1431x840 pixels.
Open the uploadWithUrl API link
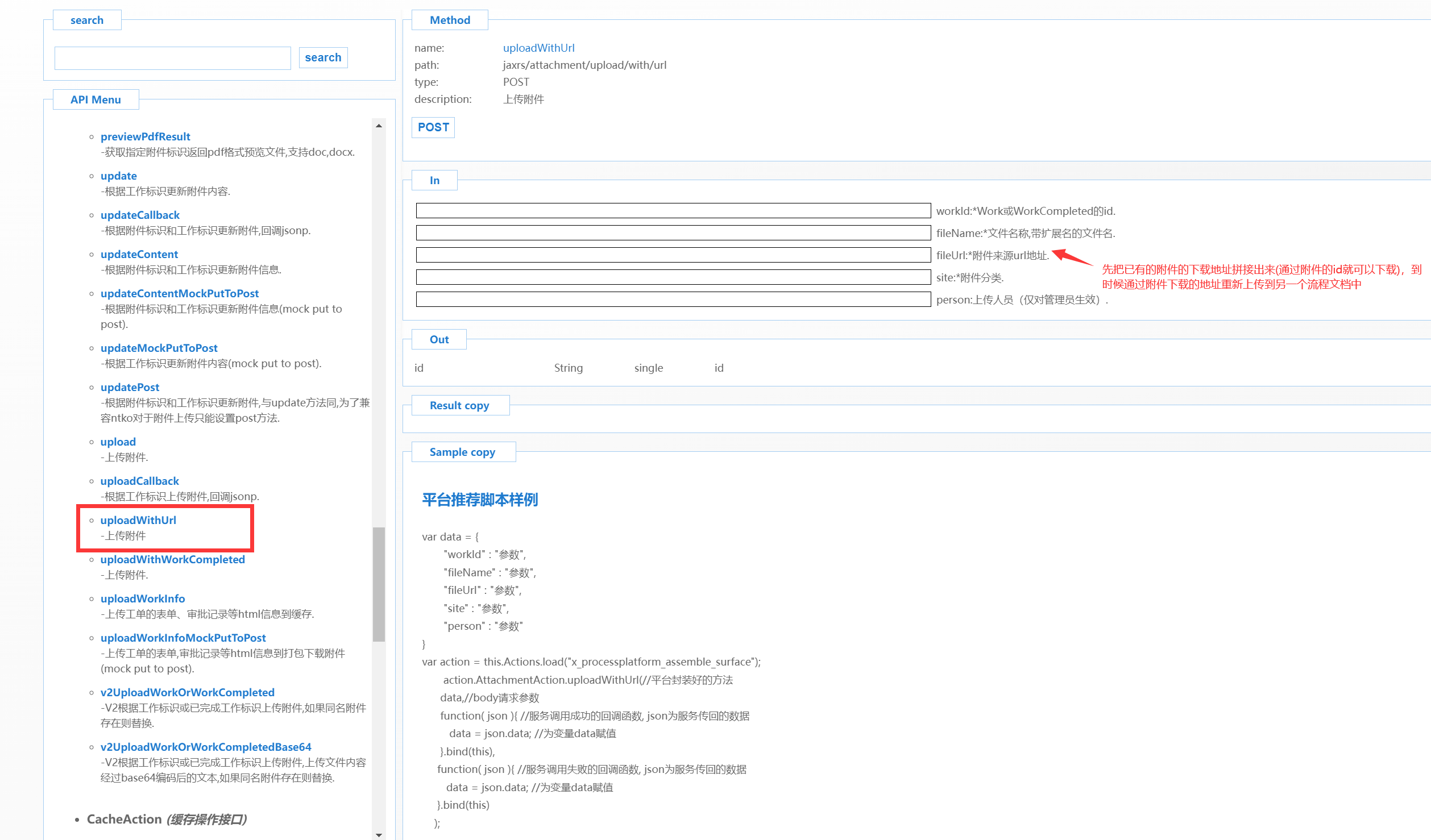pos(138,520)
